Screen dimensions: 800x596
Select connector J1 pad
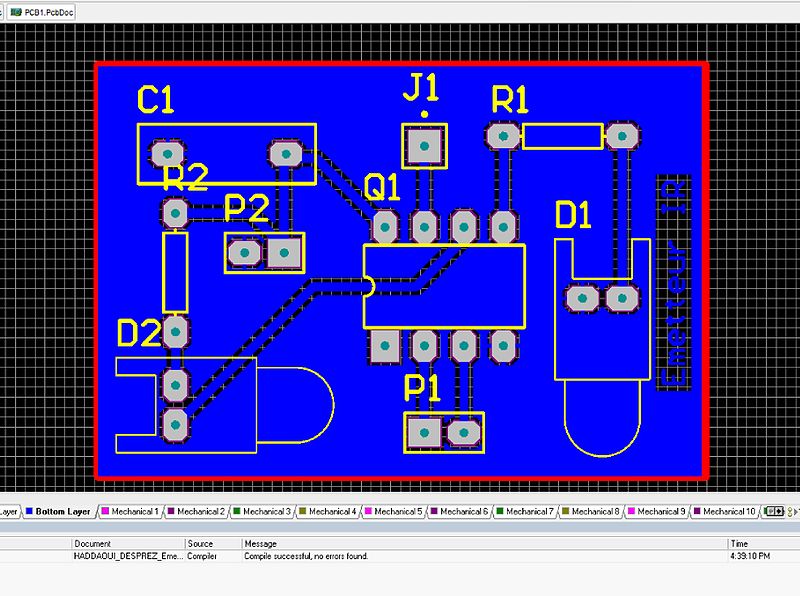424,146
